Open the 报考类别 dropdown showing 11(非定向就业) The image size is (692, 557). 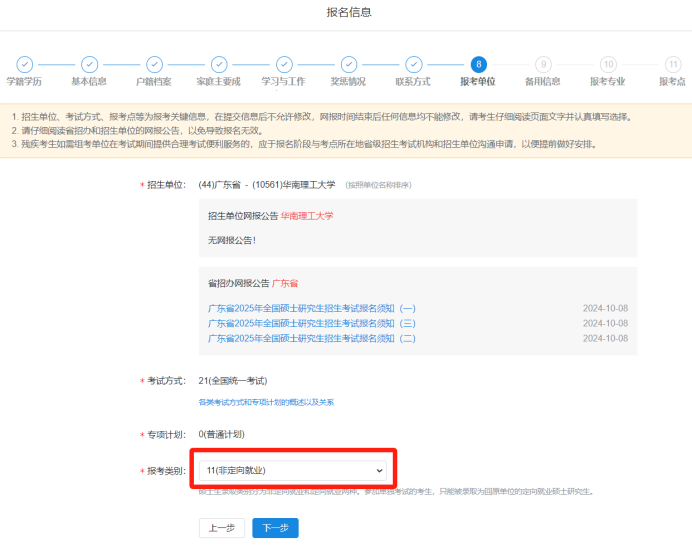click(293, 470)
